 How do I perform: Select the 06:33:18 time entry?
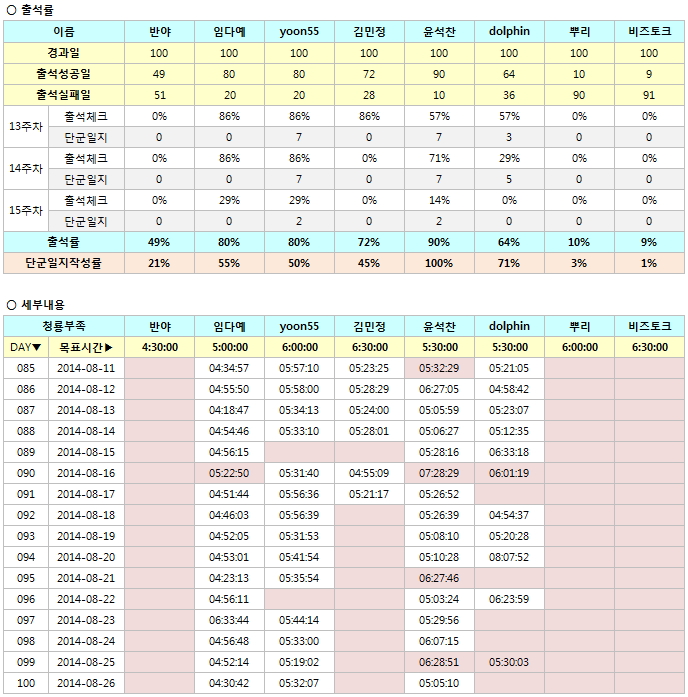point(509,452)
